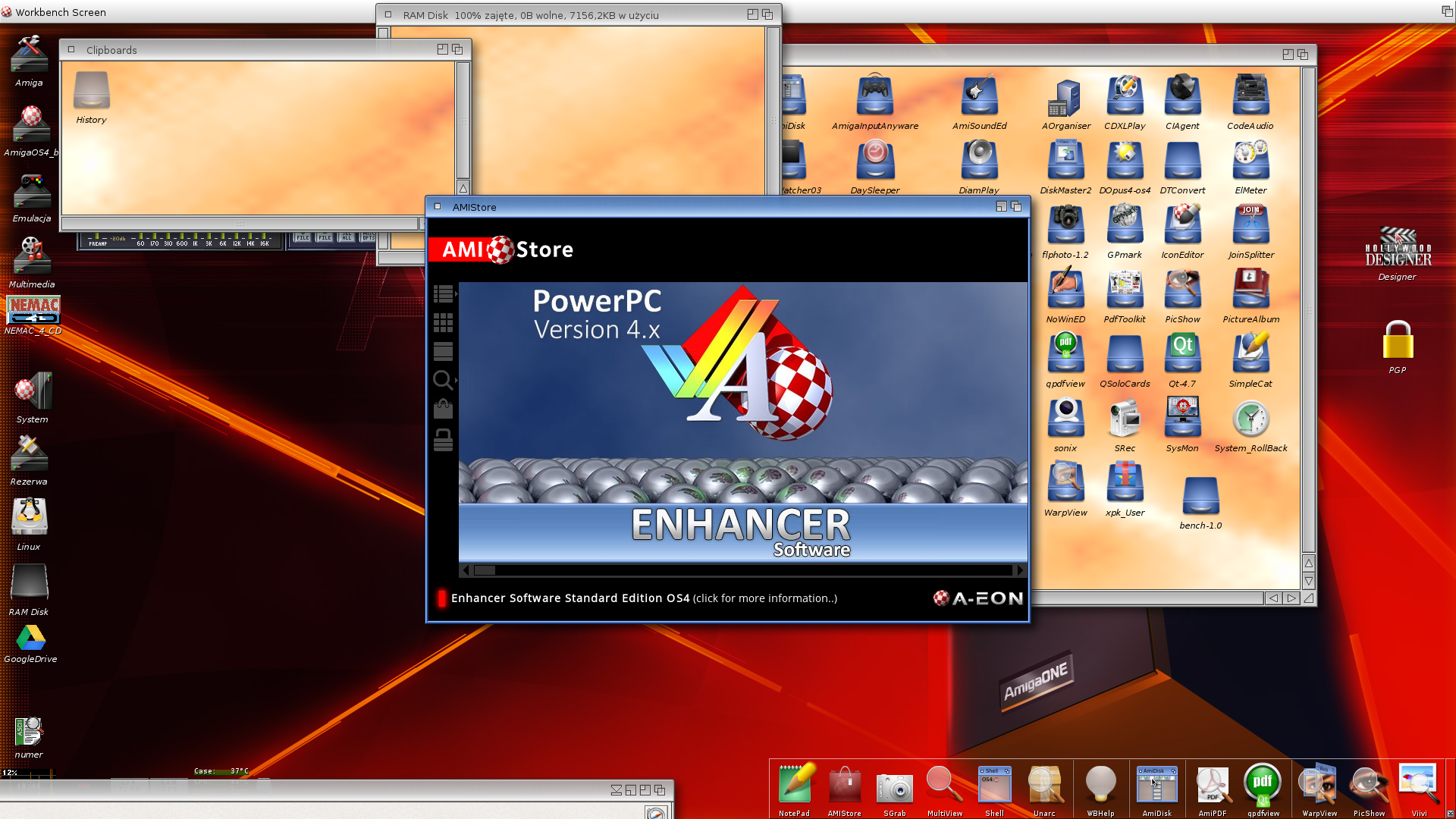Open Enhancer Software Standard Edition information link

pyautogui.click(x=644, y=598)
